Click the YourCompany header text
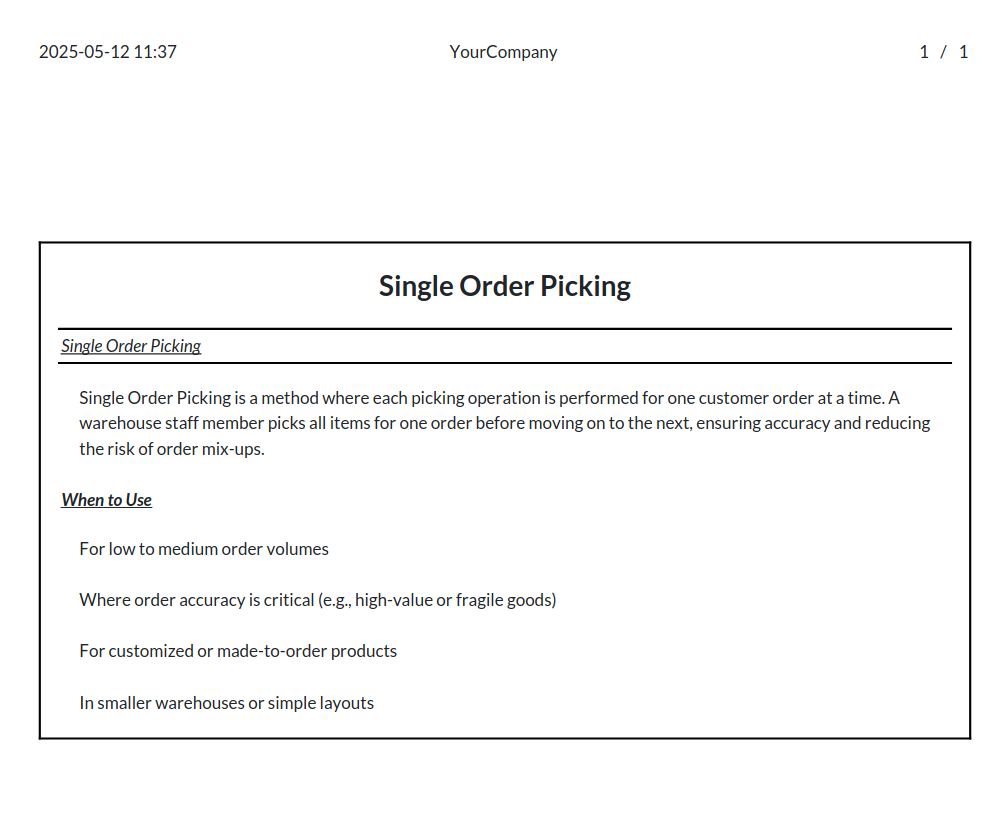 click(x=503, y=52)
